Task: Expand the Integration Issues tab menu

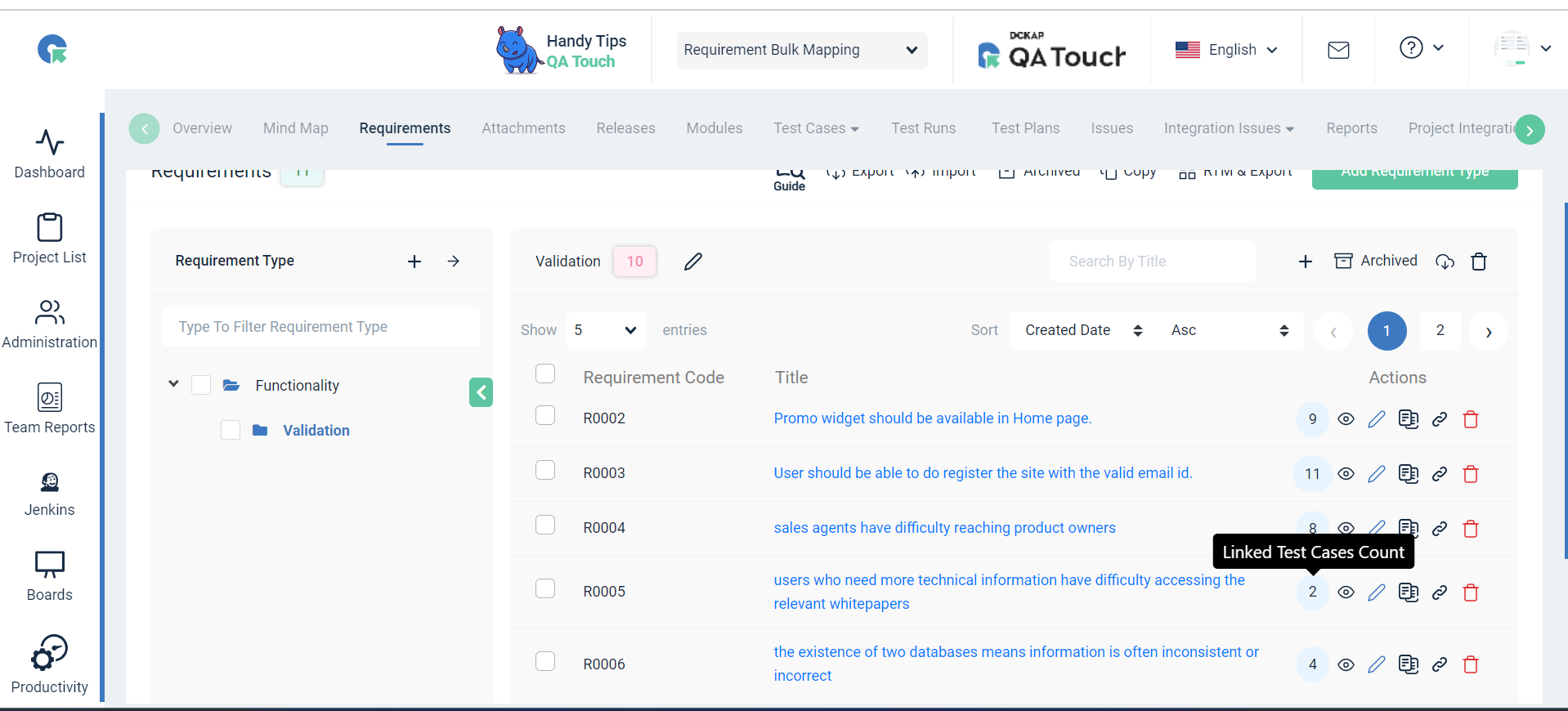Action: pos(1229,128)
